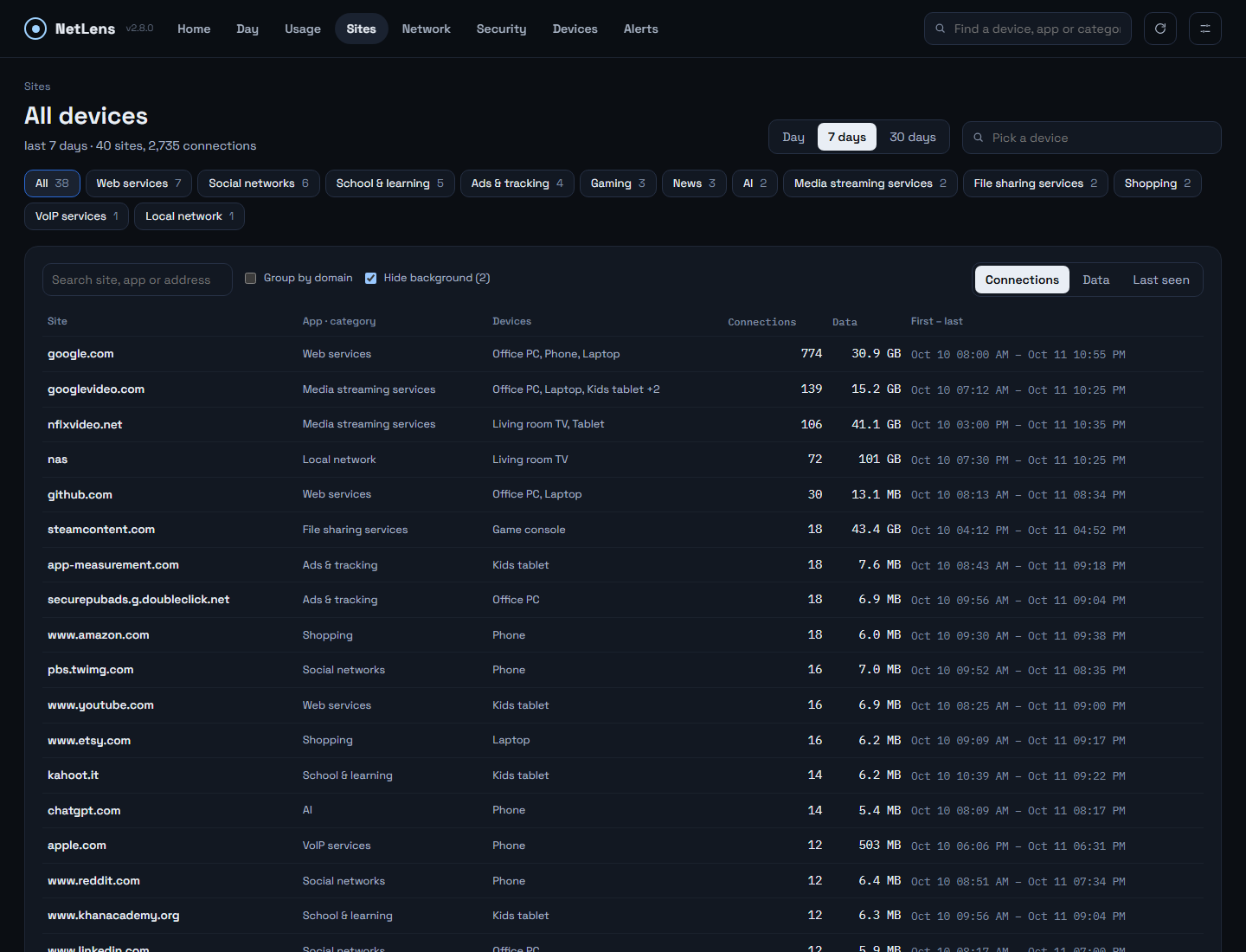Filter by AI category chip

(755, 183)
